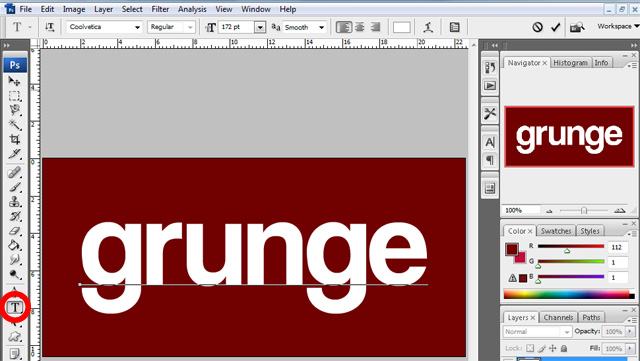The width and height of the screenshot is (640, 361).
Task: Toggle Lock transparent pixels
Action: [x=530, y=348]
